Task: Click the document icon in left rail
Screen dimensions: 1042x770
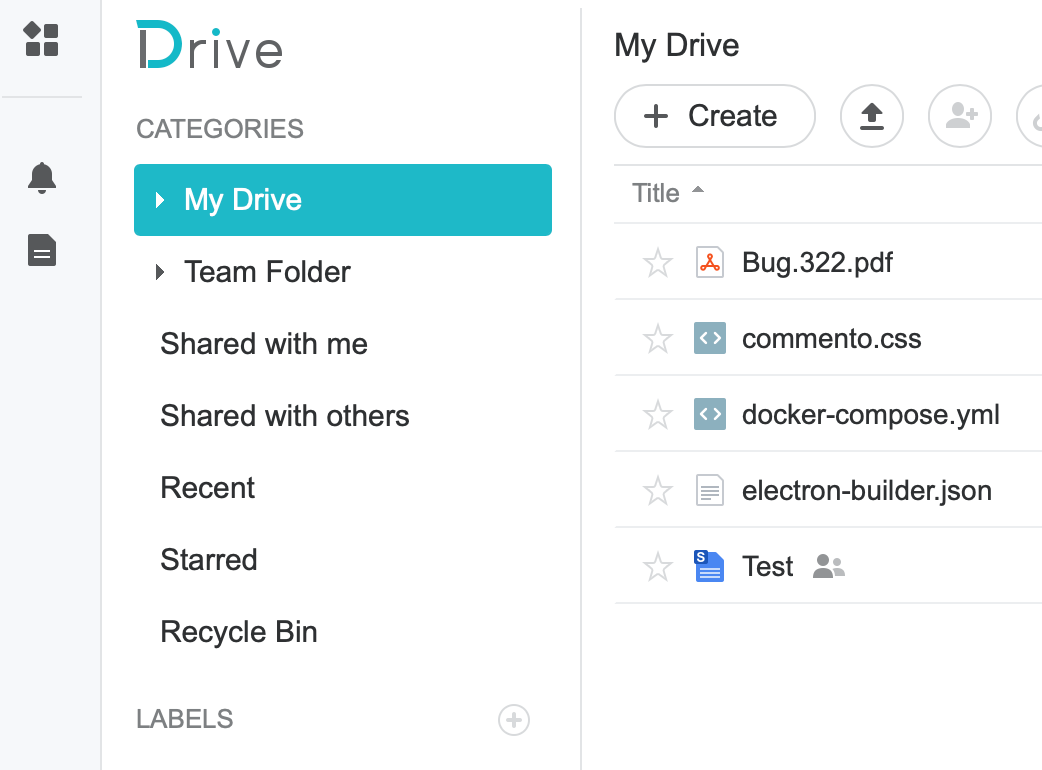Action: point(42,250)
